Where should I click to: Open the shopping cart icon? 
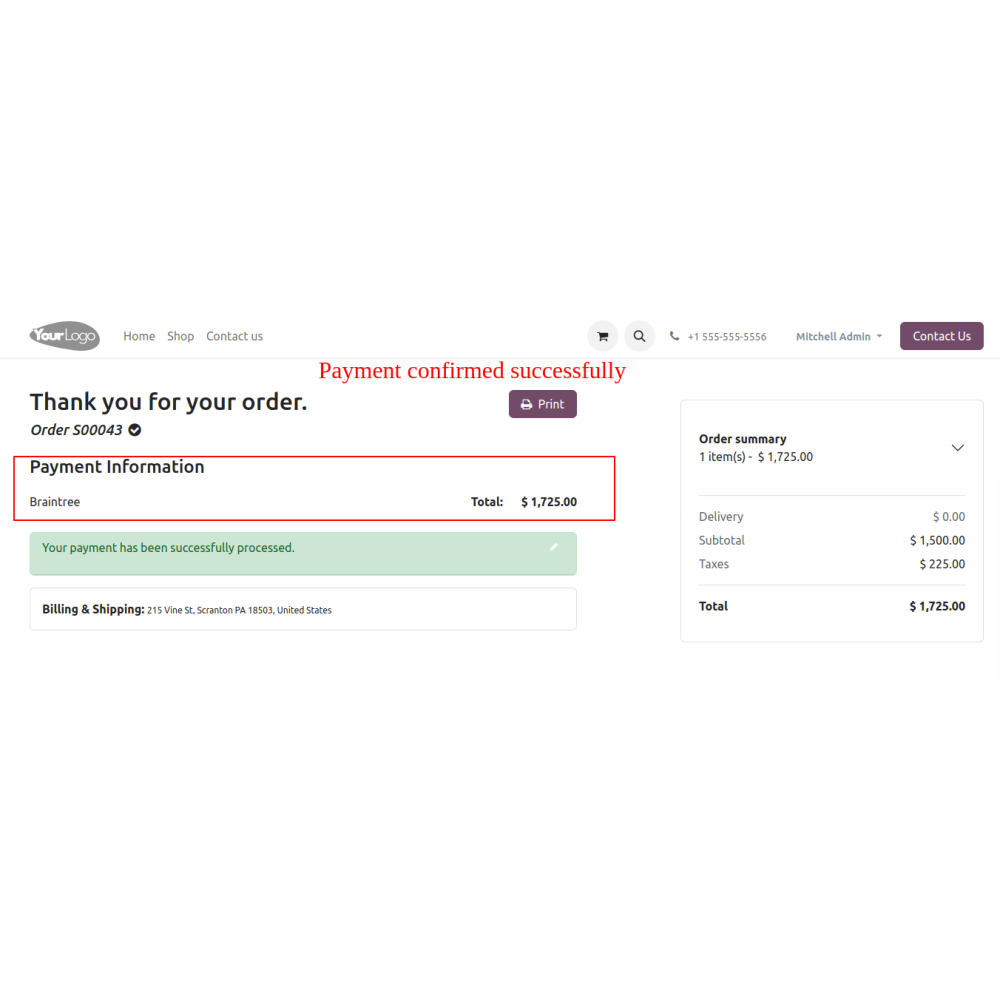click(602, 337)
